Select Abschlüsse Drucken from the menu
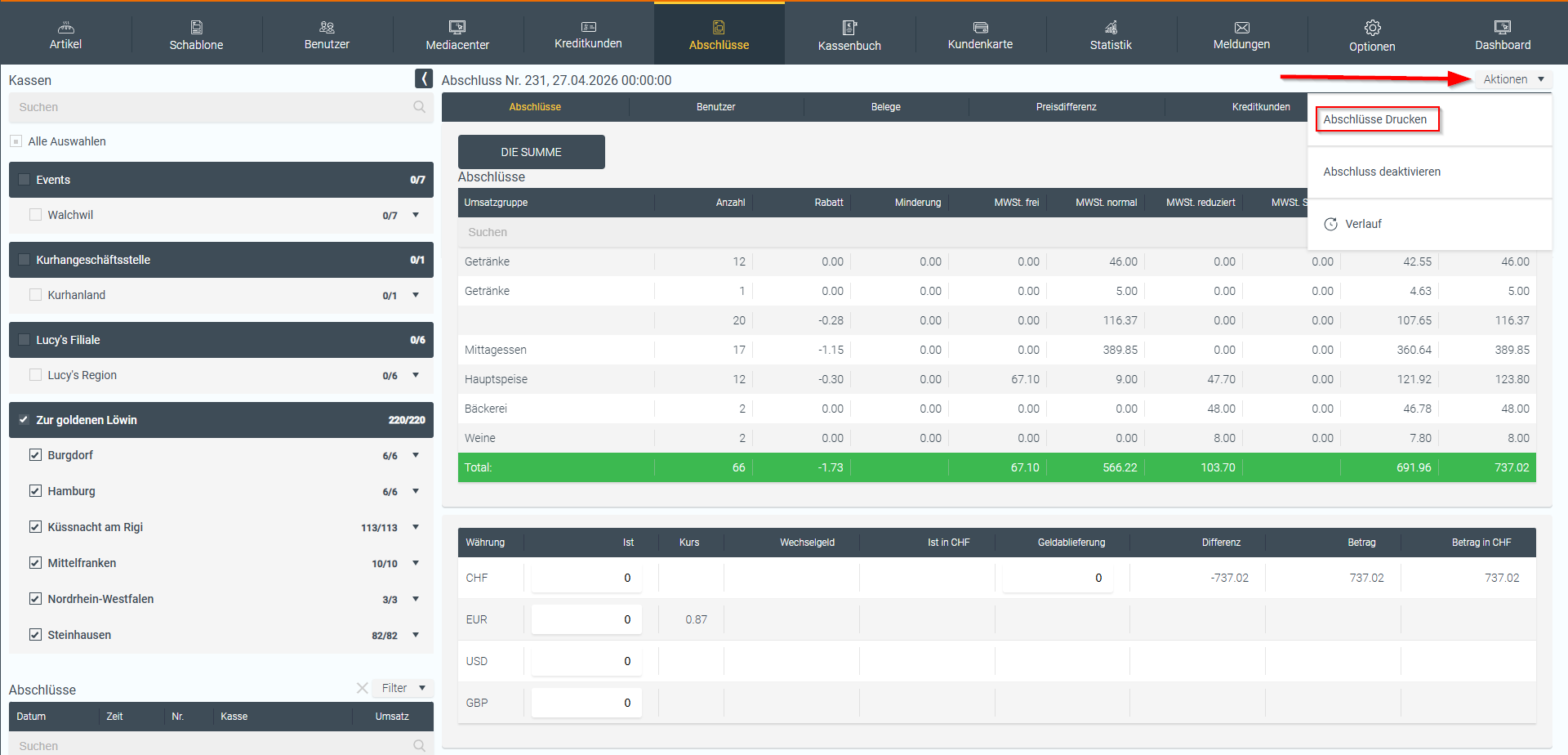The image size is (1568, 755). [1375, 119]
